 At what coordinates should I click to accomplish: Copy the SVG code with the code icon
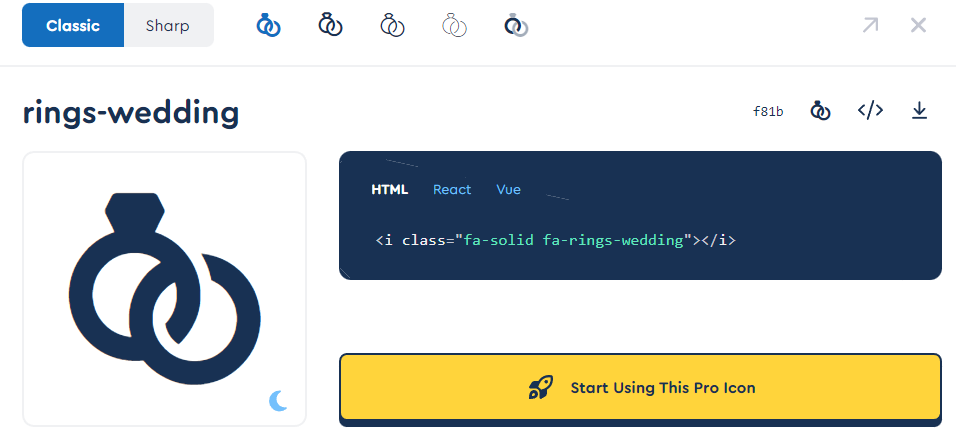pyautogui.click(x=870, y=110)
